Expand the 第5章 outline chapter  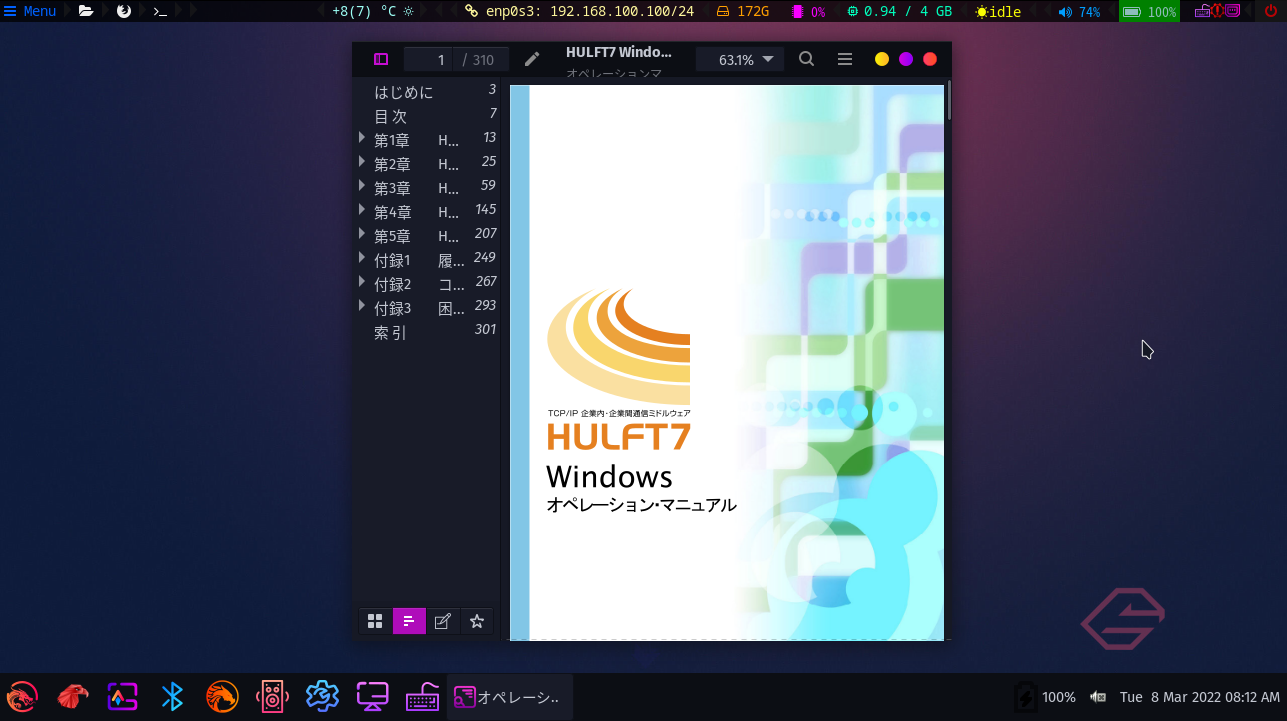click(x=362, y=233)
